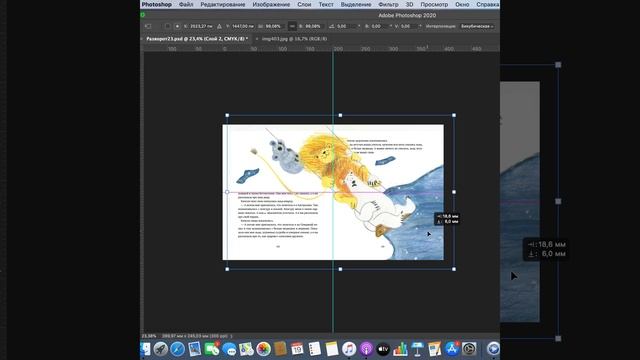Image resolution: width=640 pixels, height=360 pixels.
Task: Click the X position field
Action: tap(201, 26)
